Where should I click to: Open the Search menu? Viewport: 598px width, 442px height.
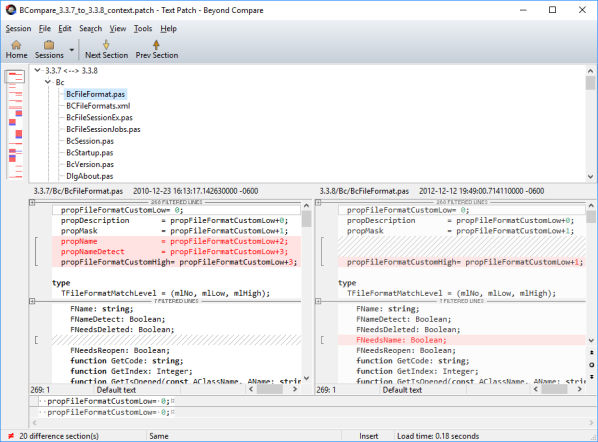point(90,29)
